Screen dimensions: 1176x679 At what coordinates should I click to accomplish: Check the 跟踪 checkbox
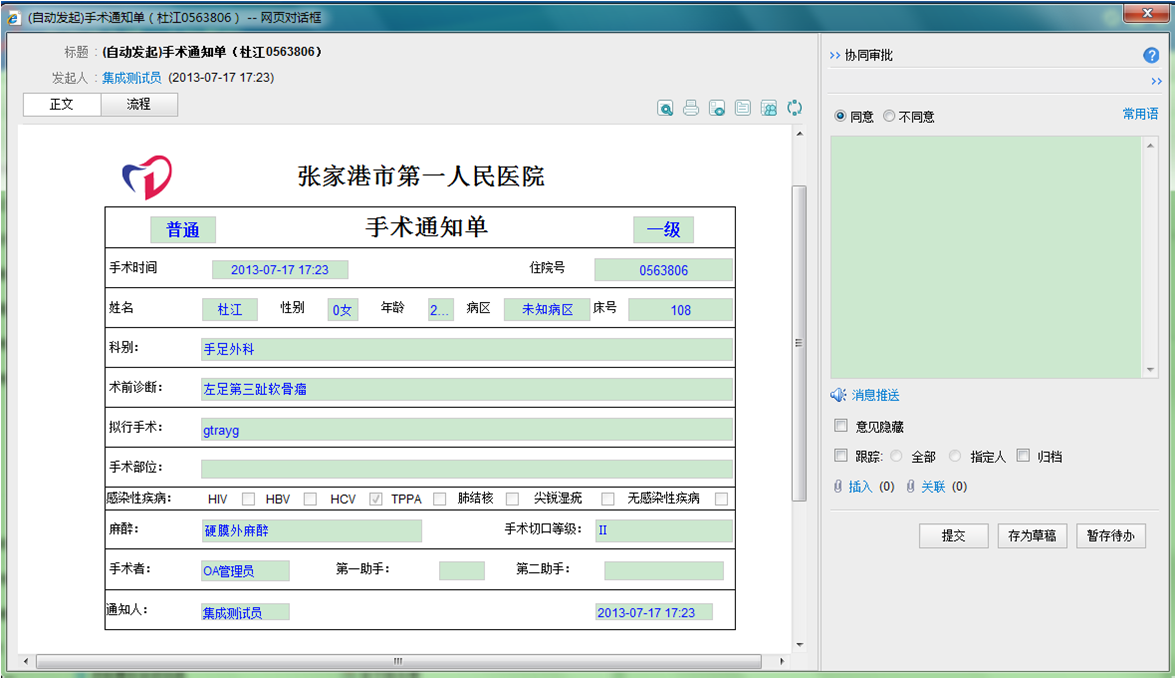(x=841, y=456)
